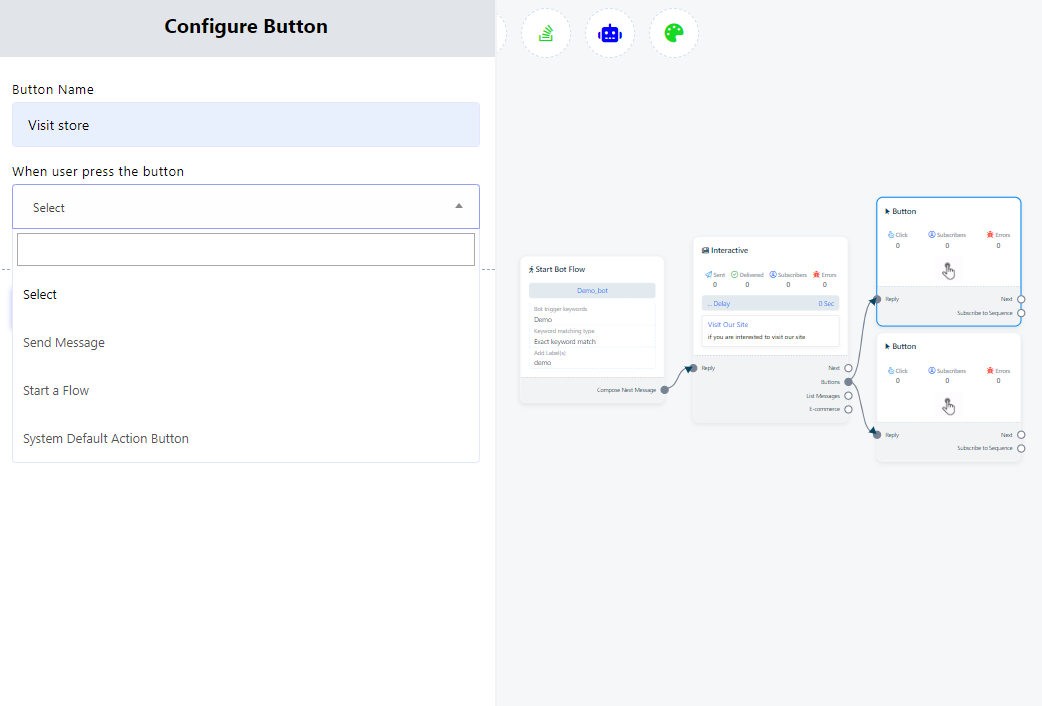This screenshot has width=1042, height=706.
Task: Click the green stacked-layers toolbar icon
Action: (546, 33)
